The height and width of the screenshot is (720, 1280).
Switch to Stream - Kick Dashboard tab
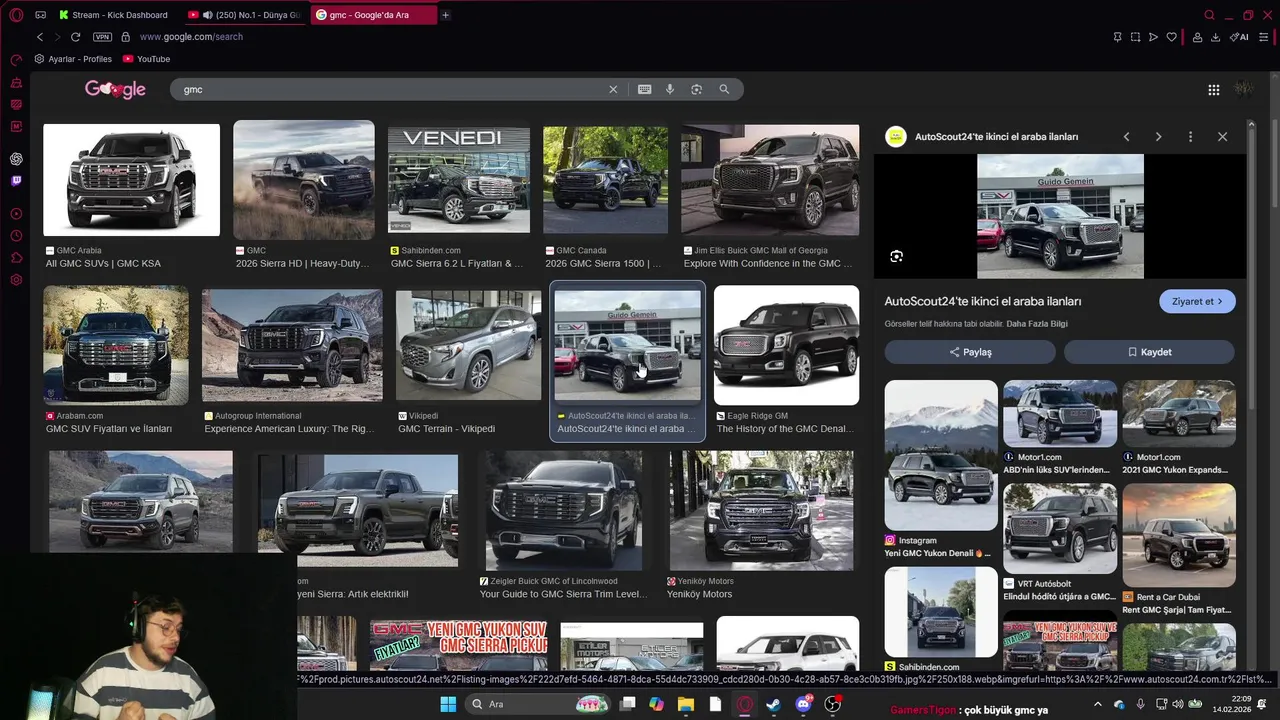point(115,15)
